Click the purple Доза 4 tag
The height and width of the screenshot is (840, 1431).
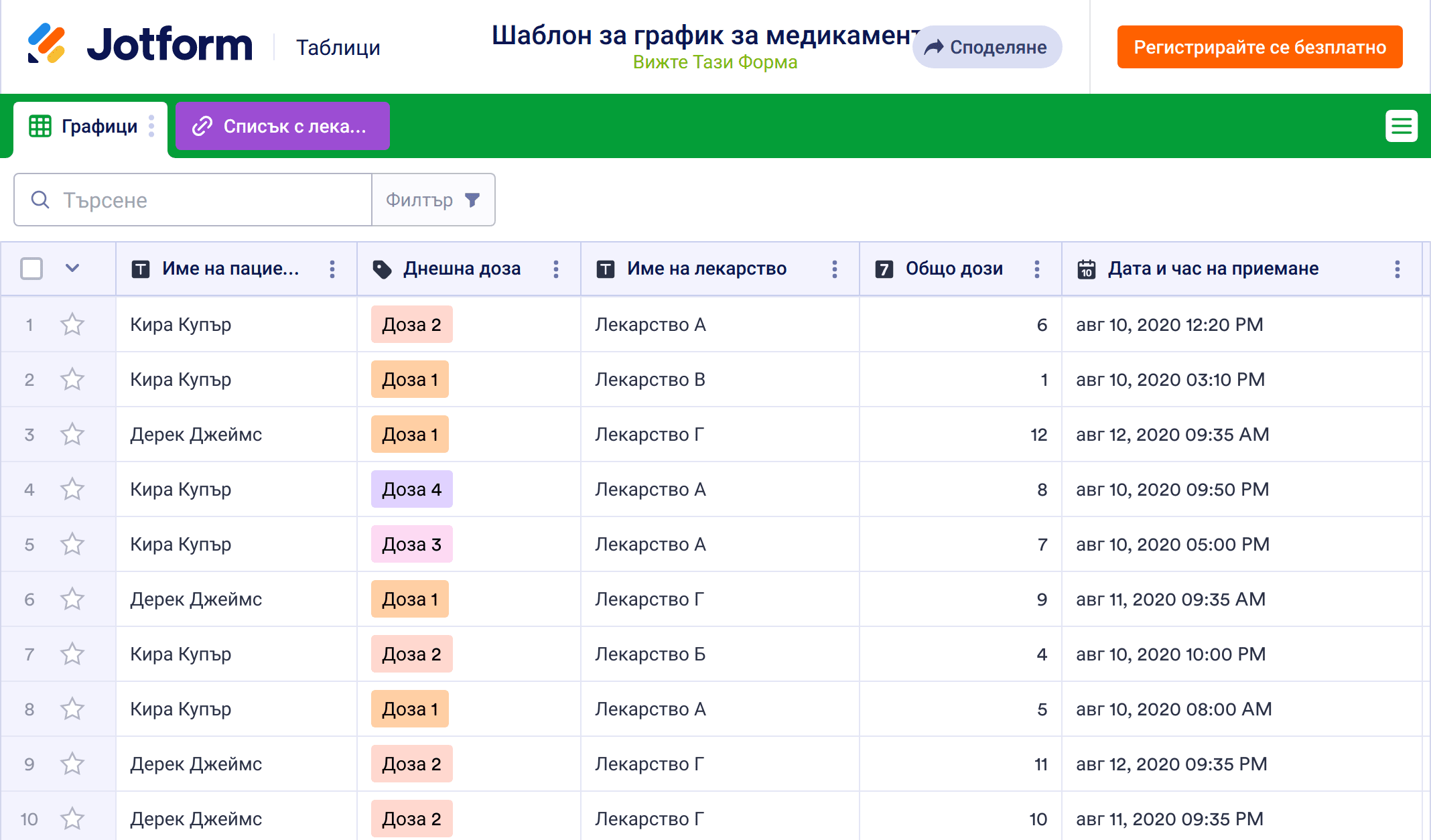point(411,490)
